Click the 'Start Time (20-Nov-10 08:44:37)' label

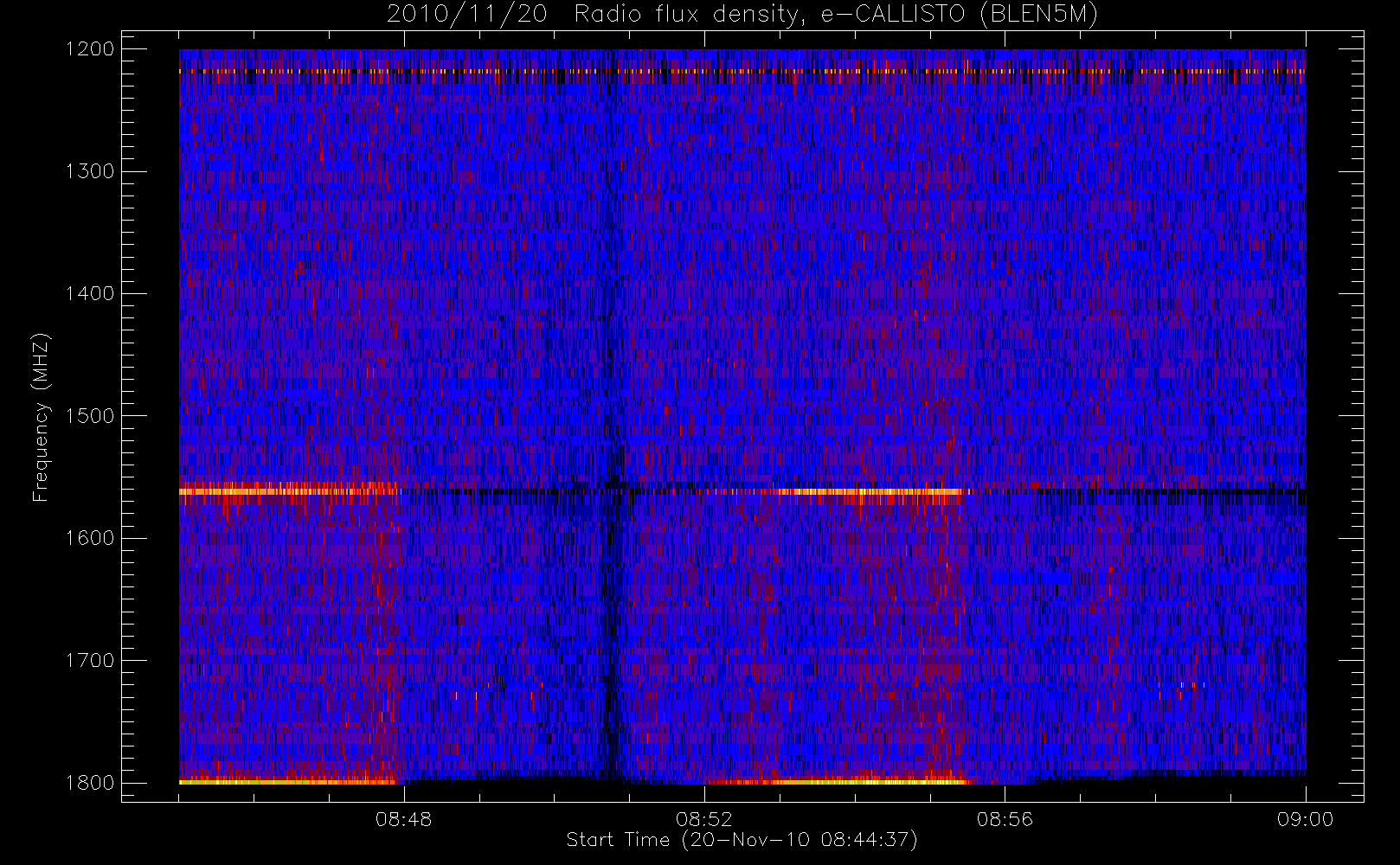click(742, 840)
